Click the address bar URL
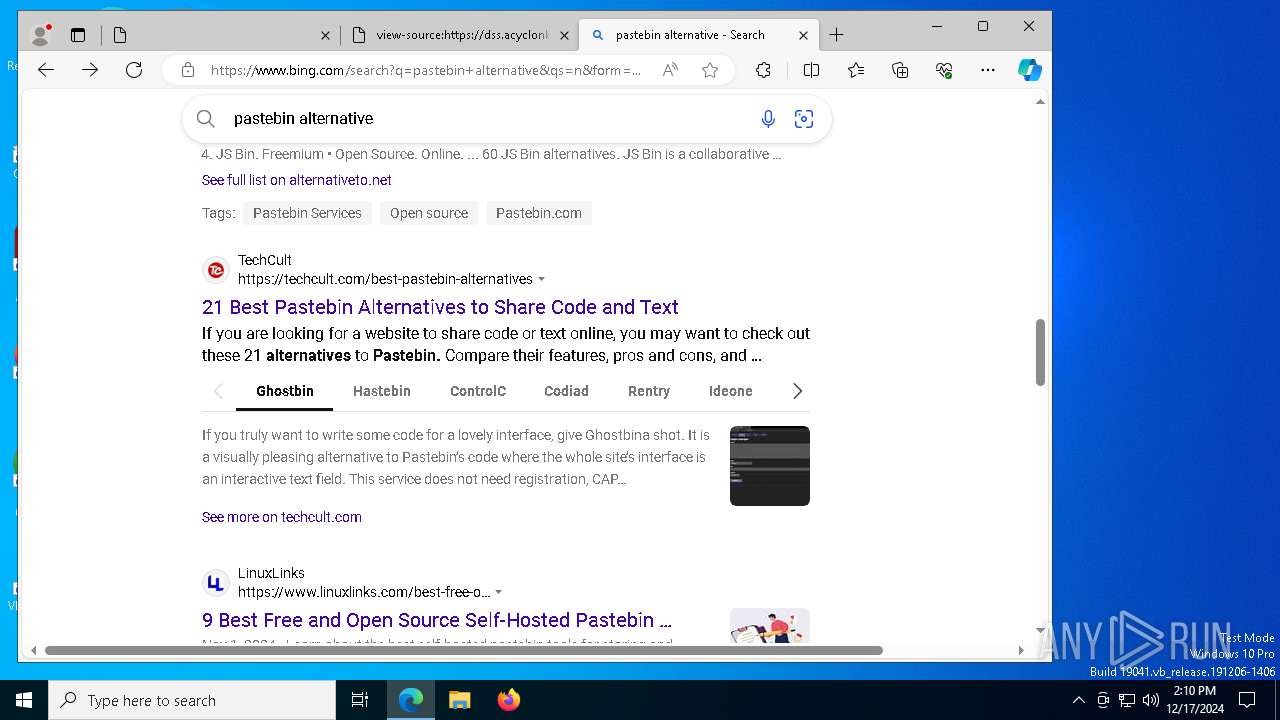This screenshot has width=1280, height=720. (426, 70)
